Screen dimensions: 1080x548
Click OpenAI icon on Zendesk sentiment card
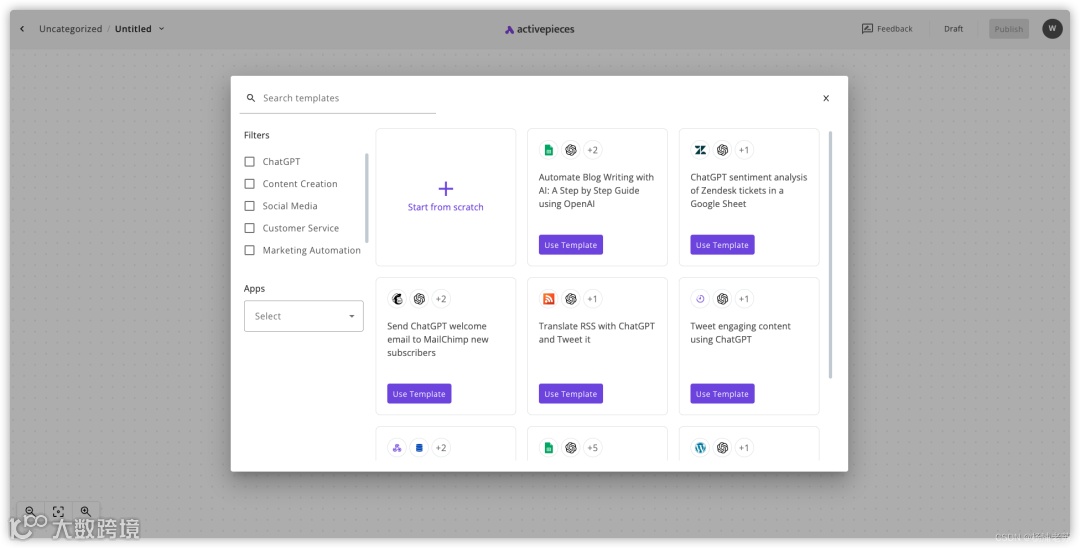[x=722, y=150]
